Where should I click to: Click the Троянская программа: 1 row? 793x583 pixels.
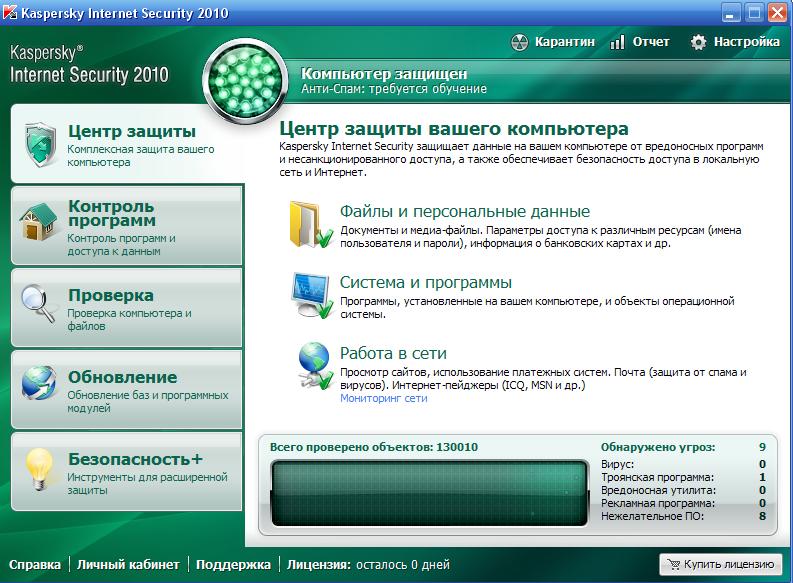(683, 477)
